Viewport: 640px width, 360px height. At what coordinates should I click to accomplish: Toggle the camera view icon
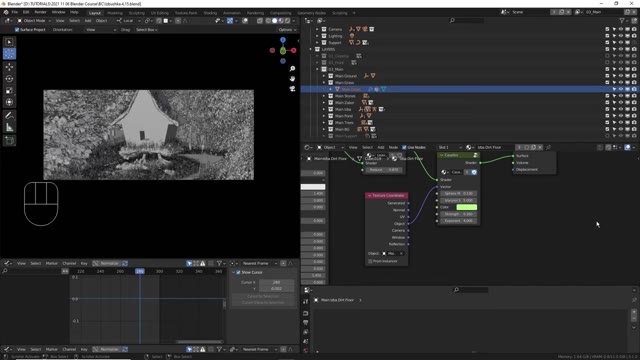pos(292,89)
